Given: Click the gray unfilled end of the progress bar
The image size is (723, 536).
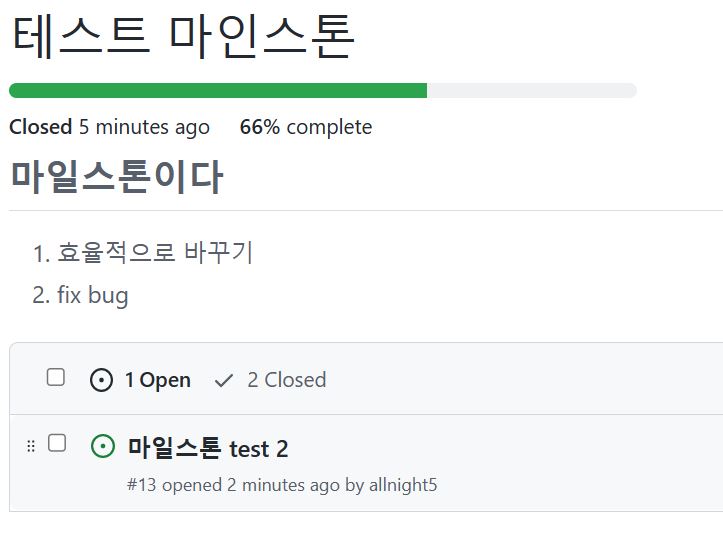Looking at the screenshot, I should (x=532, y=90).
